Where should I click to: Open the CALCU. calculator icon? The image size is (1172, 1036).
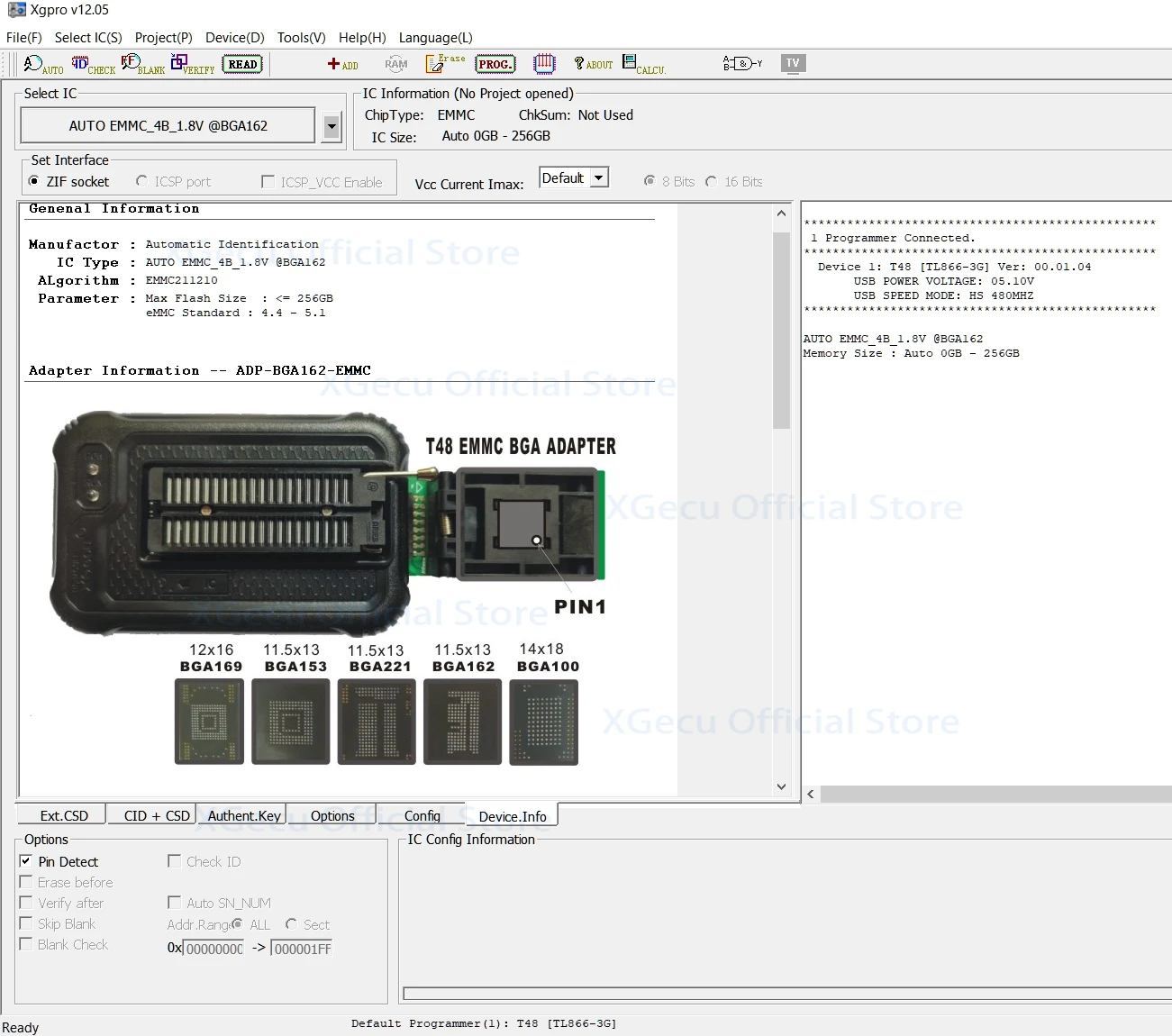(643, 64)
